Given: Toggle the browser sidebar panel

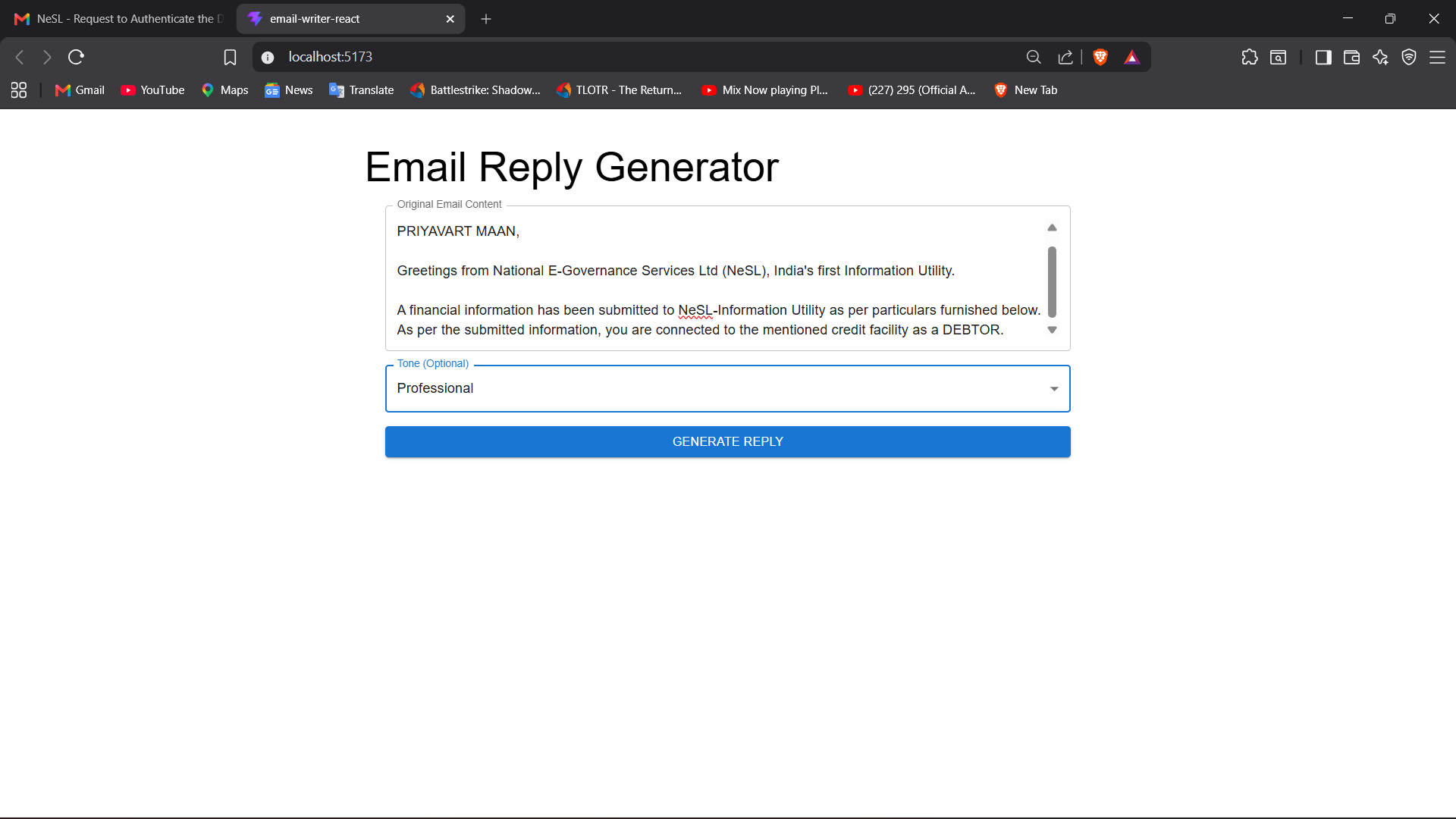Looking at the screenshot, I should coord(1323,57).
